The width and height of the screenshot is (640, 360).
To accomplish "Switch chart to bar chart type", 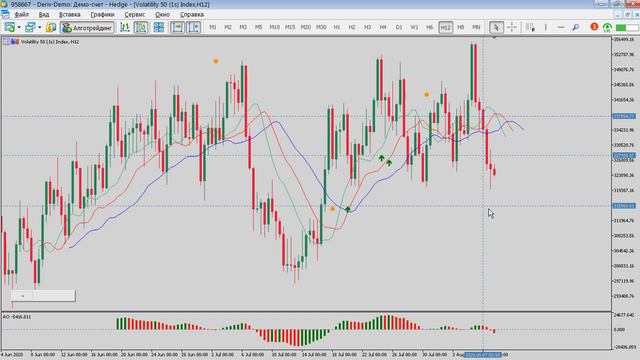I will pyautogui.click(x=125, y=27).
